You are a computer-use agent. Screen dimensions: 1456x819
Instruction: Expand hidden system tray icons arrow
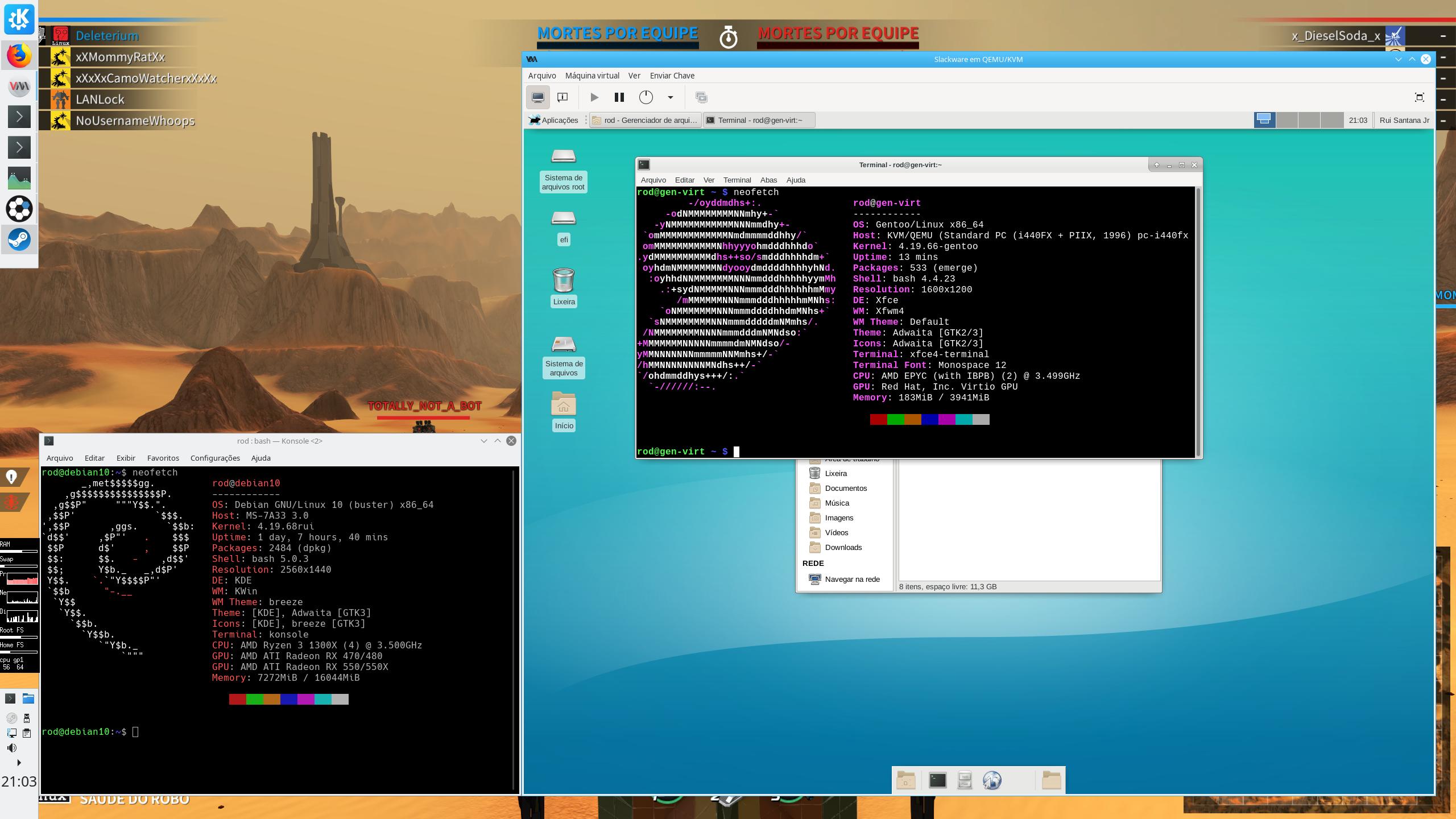coord(19,763)
